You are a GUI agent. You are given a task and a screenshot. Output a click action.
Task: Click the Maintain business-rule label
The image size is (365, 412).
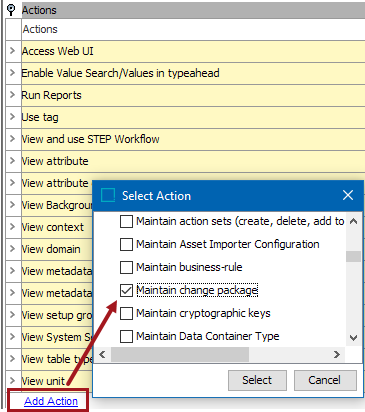click(x=189, y=267)
